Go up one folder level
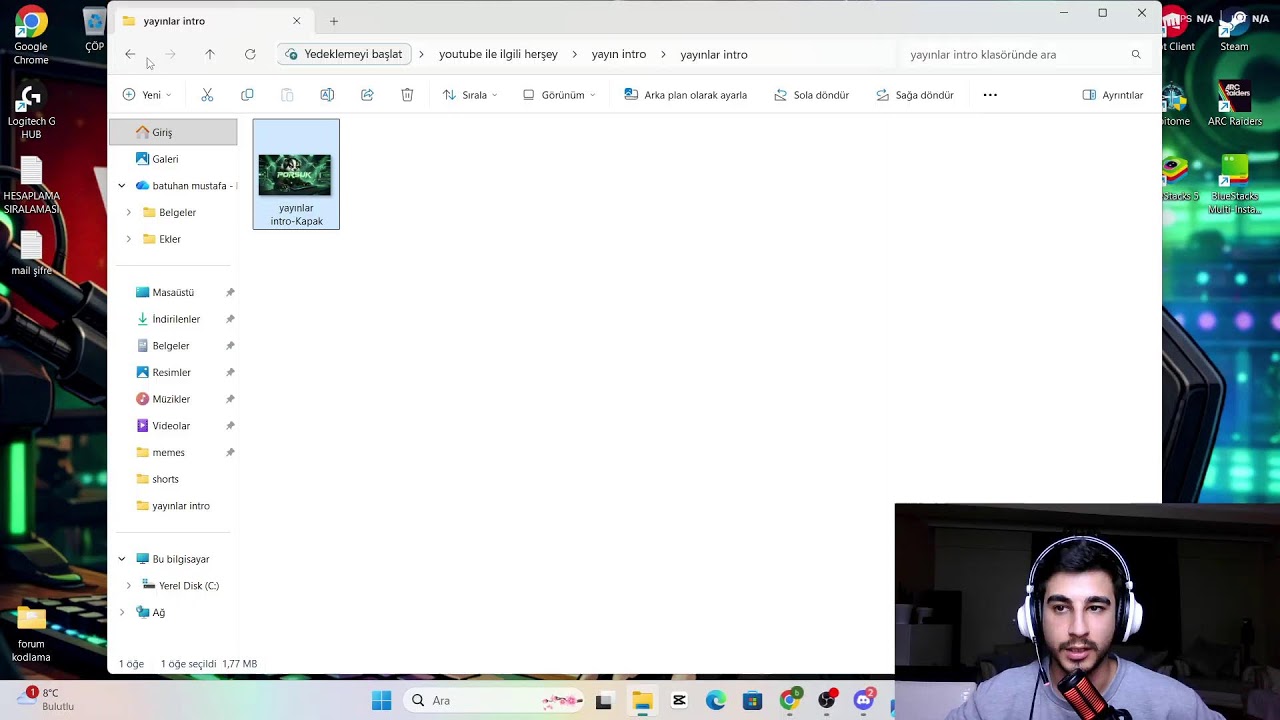 [209, 54]
